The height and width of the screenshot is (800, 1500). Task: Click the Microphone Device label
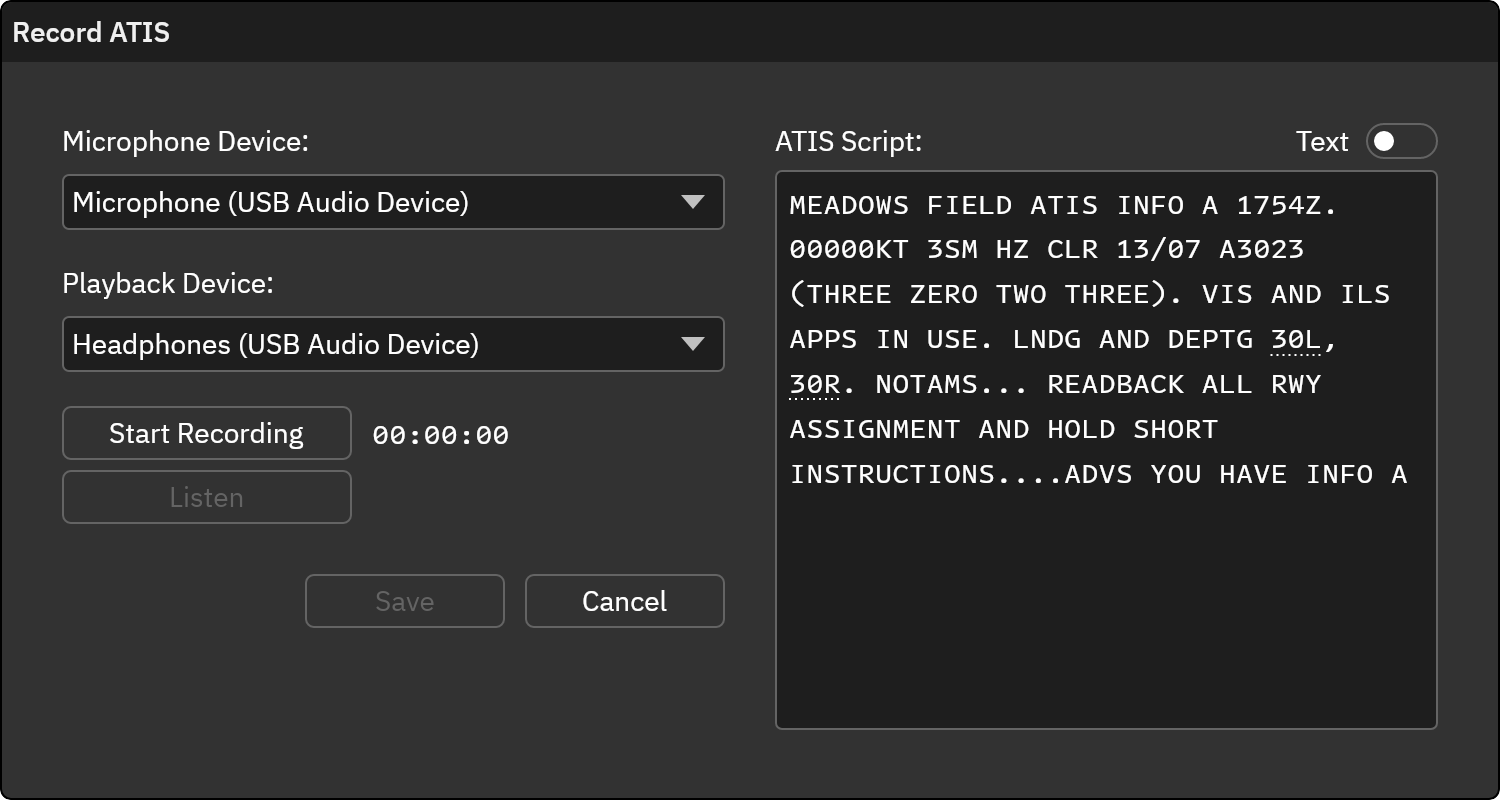click(x=186, y=142)
